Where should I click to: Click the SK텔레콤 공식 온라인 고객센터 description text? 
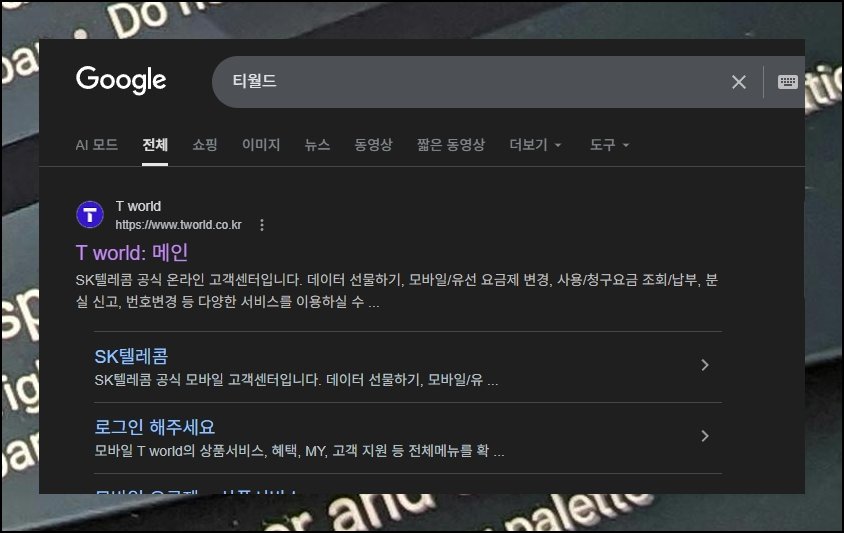click(x=397, y=291)
